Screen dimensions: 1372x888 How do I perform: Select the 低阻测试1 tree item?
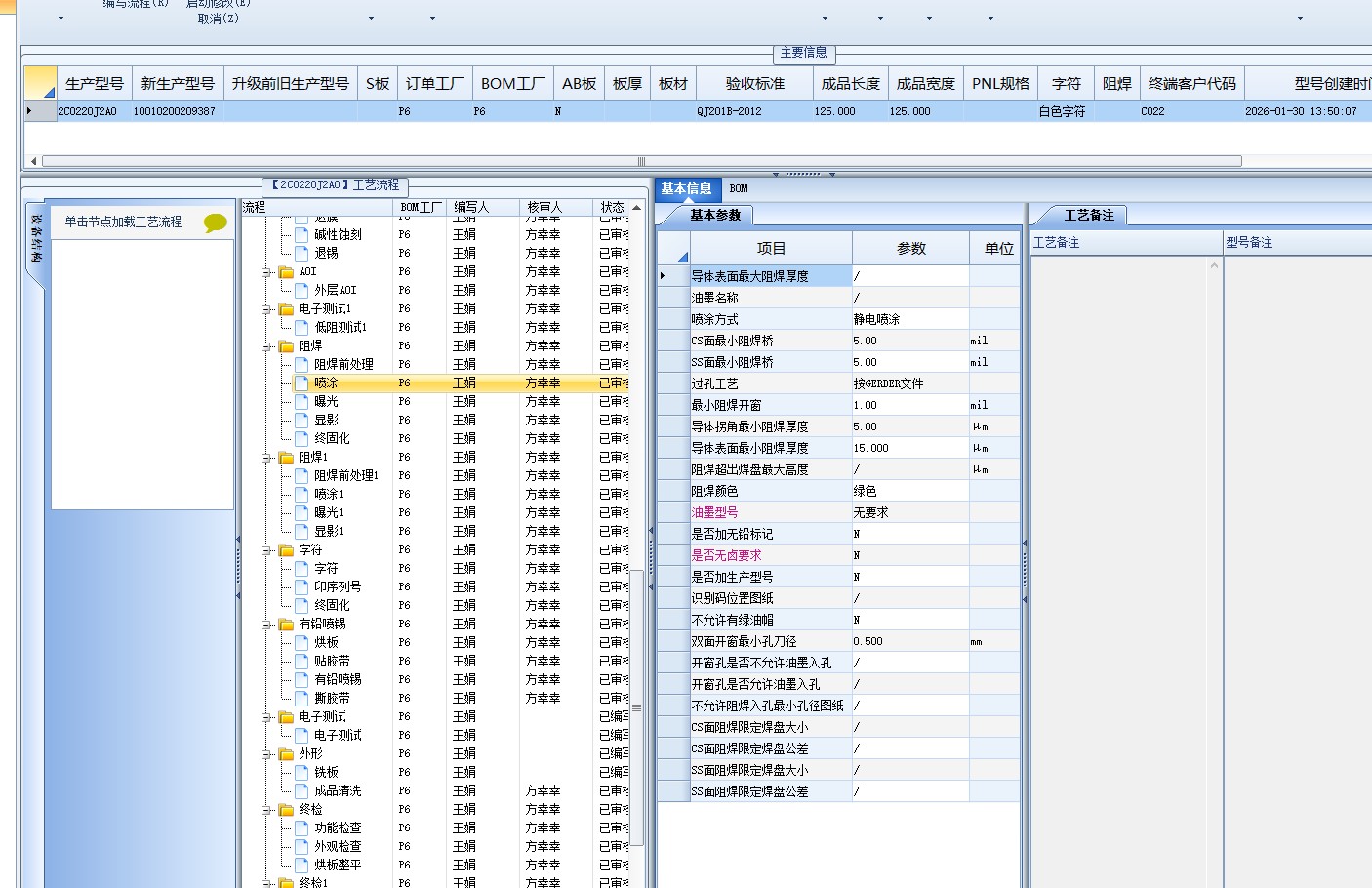coord(341,328)
